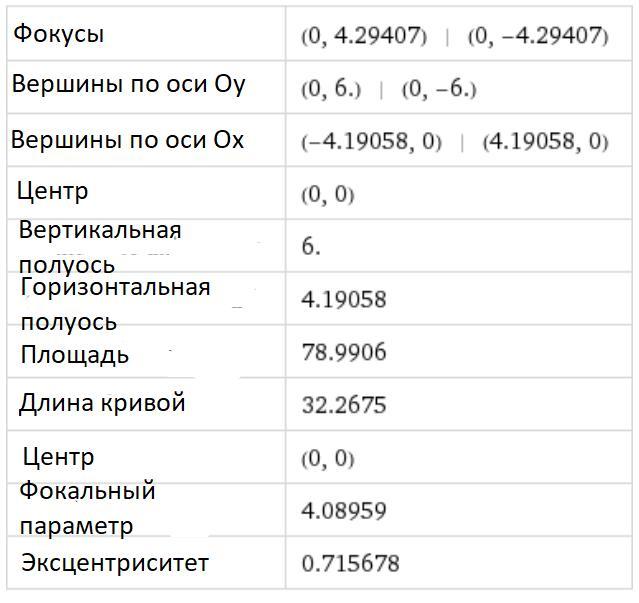Click the Вершины по оси Oy label
Image resolution: width=639 pixels, height=603 pixels.
tap(128, 84)
